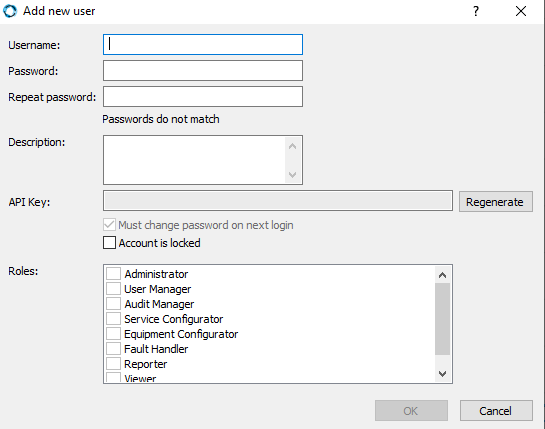Open the help question mark button
Screen dimensions: 545x429
click(476, 11)
